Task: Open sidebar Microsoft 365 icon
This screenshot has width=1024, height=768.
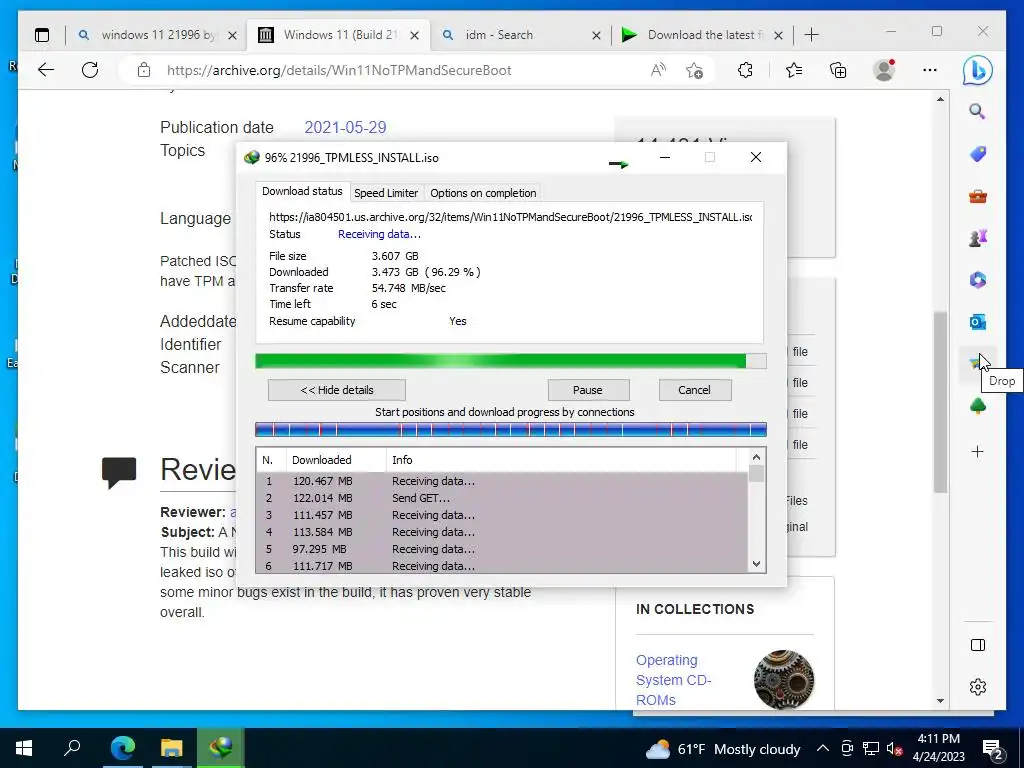Action: 978,280
